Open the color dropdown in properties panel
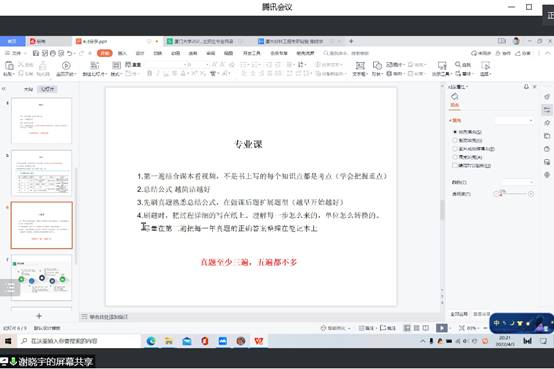The image size is (554, 369). pyautogui.click(x=518, y=182)
